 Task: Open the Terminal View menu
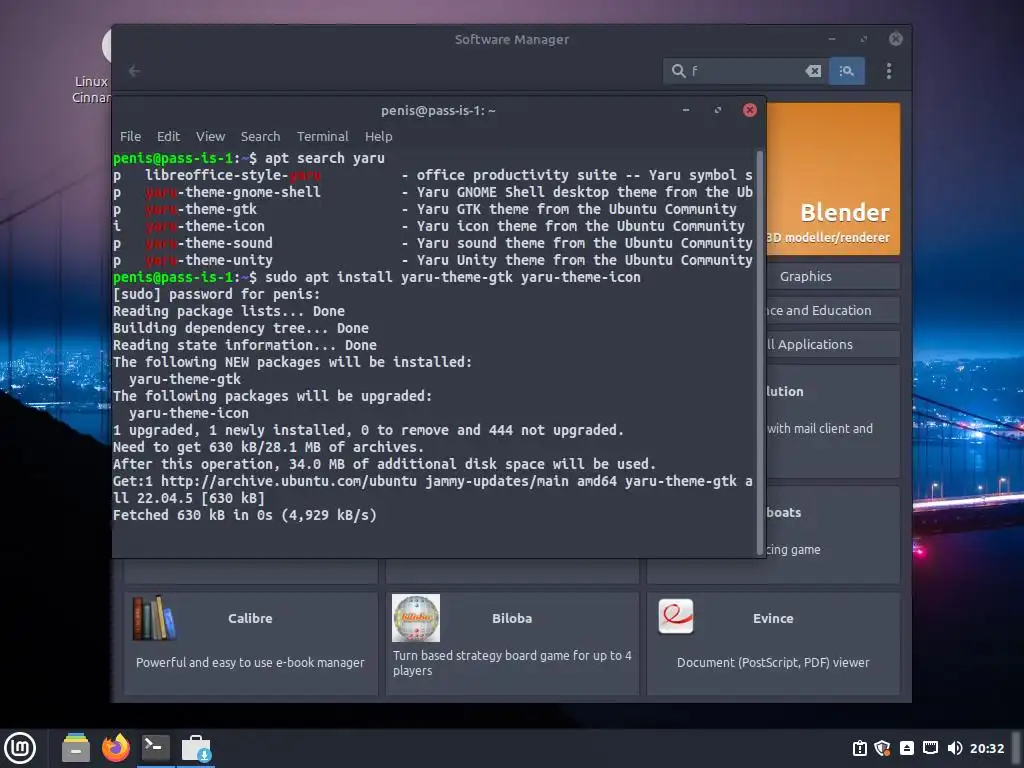pyautogui.click(x=210, y=136)
